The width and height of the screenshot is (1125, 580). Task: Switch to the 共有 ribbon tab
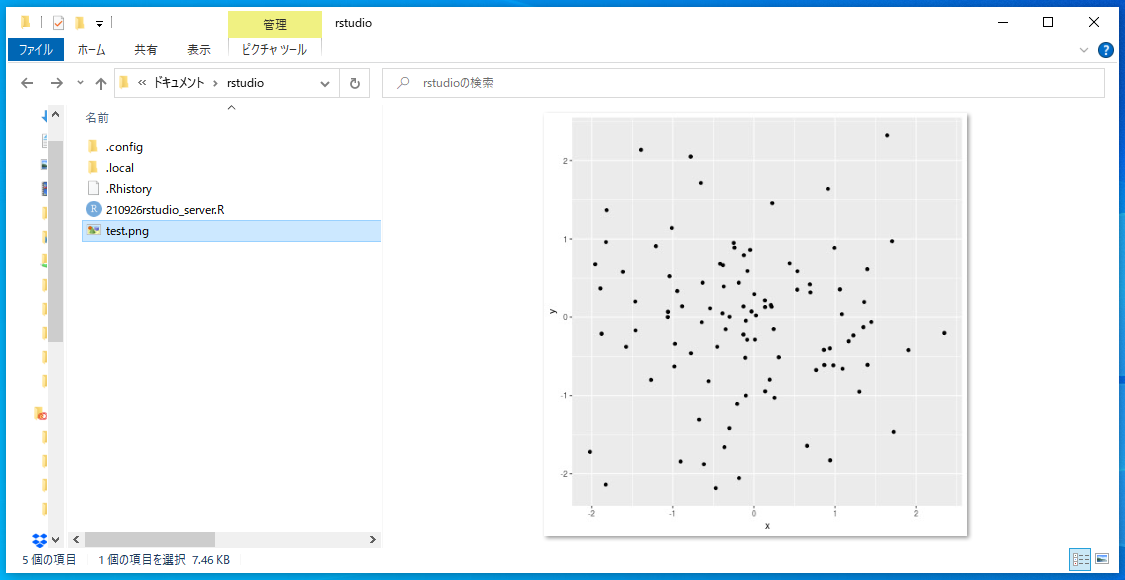point(146,48)
